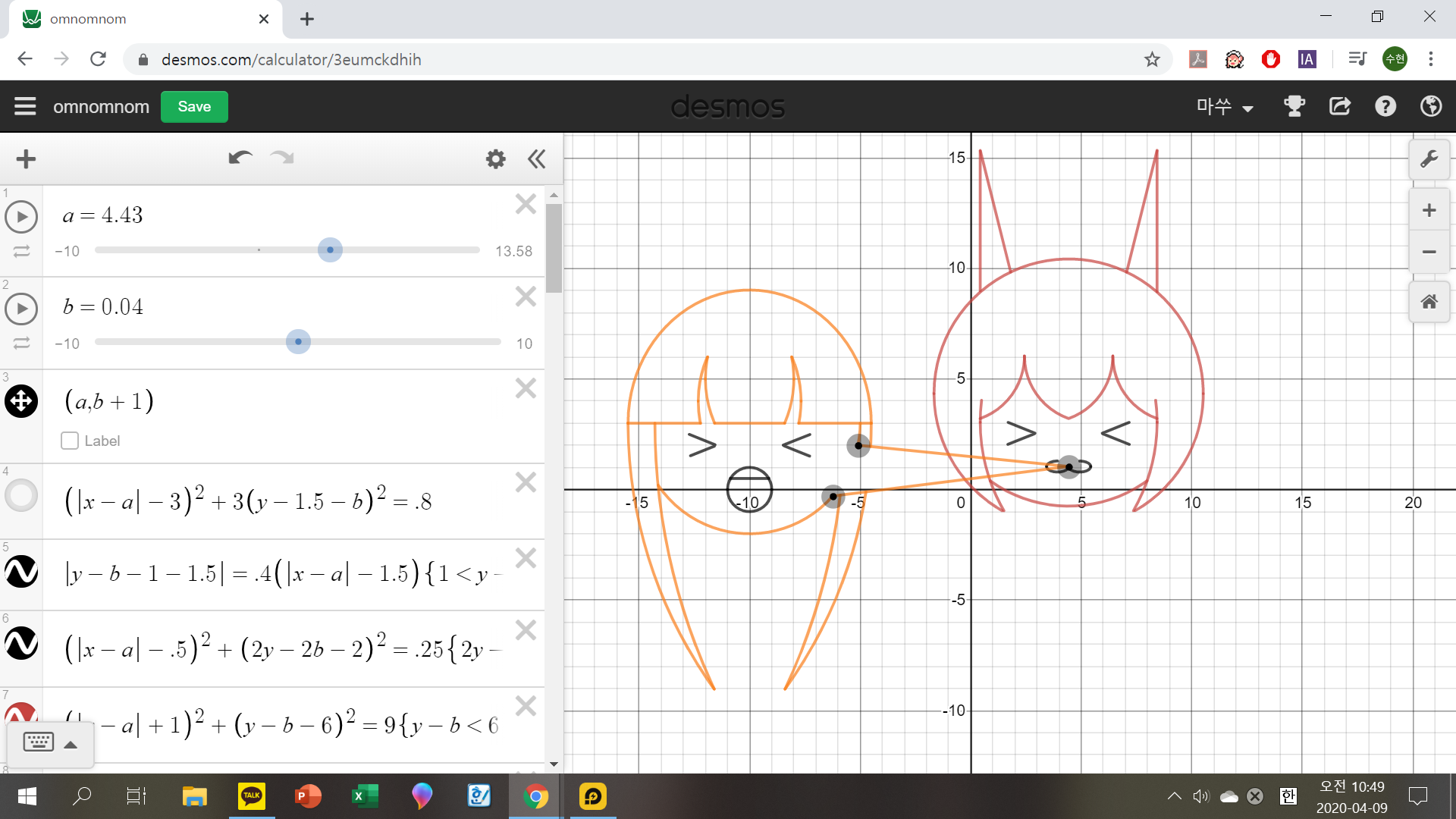The height and width of the screenshot is (819, 1456).
Task: Delete the point (a,b+1) expression
Action: tap(526, 388)
